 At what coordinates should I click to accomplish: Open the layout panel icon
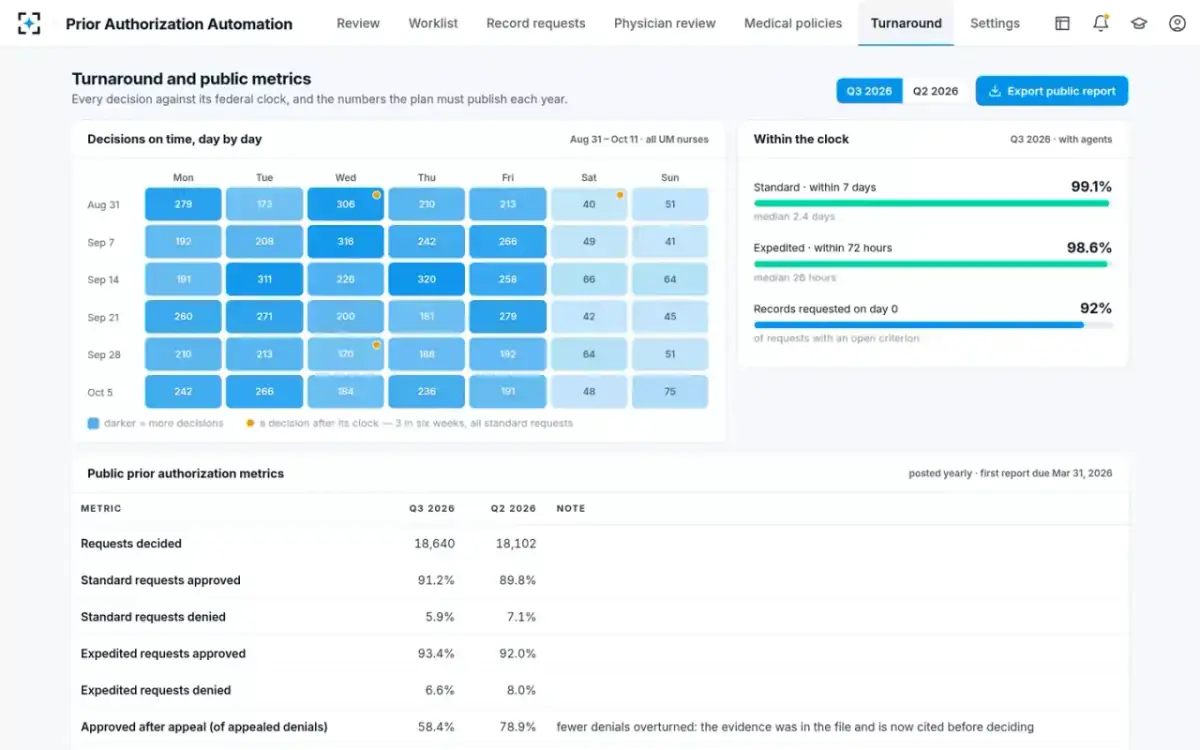[x=1062, y=23]
